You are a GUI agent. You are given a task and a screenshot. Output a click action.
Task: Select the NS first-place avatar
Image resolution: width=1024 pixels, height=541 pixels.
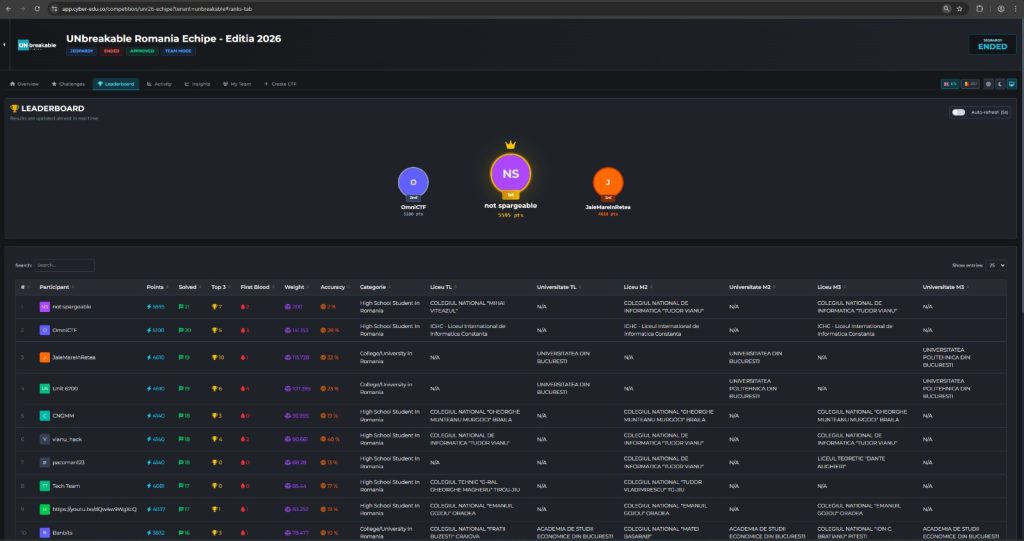tap(510, 173)
